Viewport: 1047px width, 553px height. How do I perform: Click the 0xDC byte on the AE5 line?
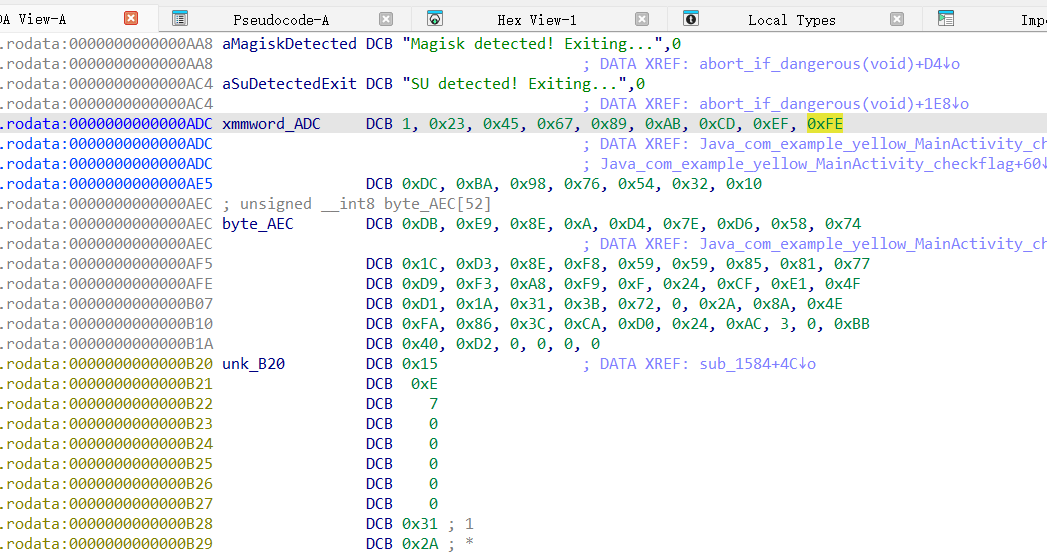pos(419,184)
